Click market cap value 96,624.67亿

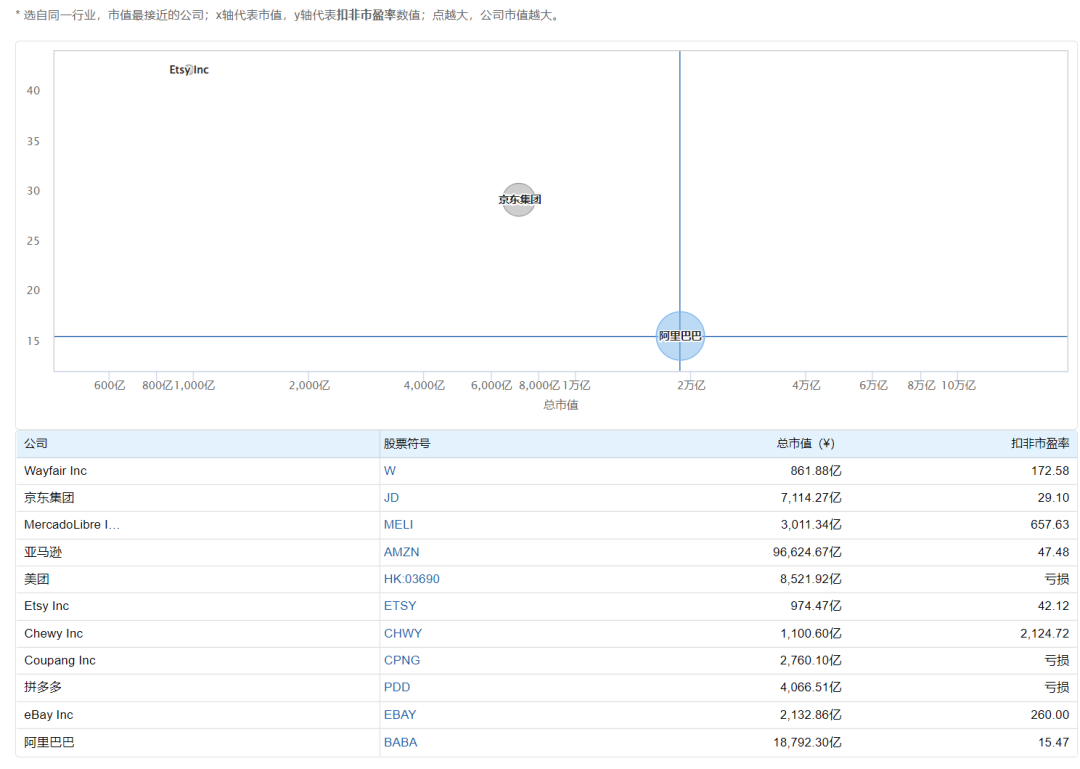(807, 552)
